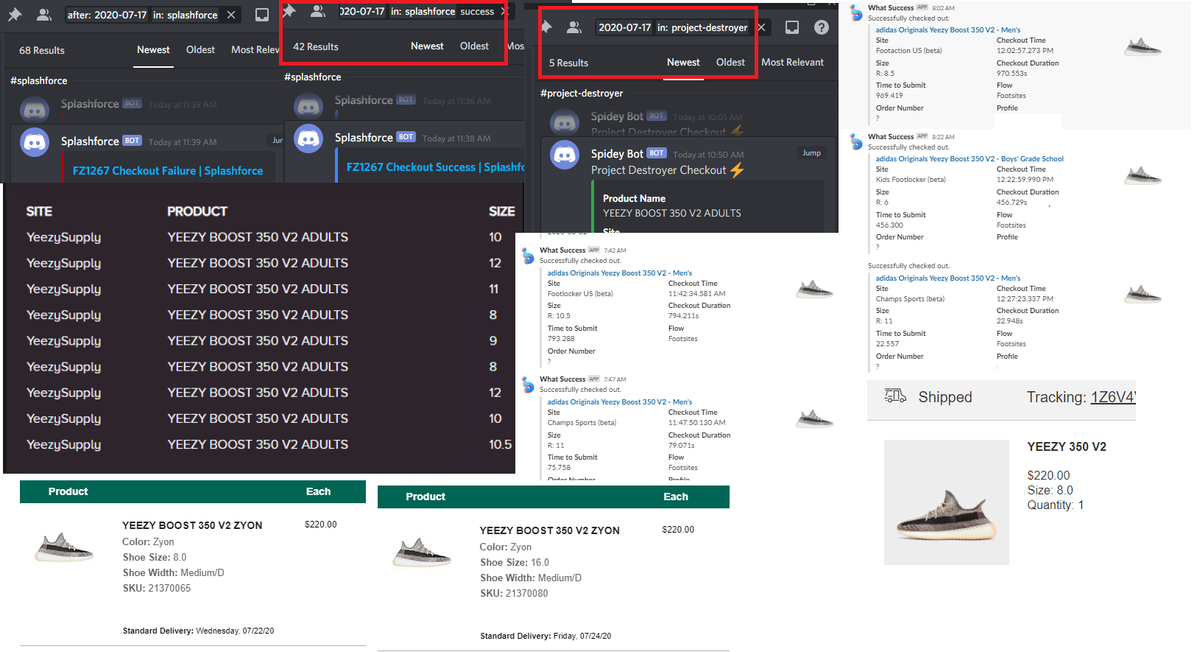1200x652 pixels.
Task: Switch to Most Relevant in project-destroyer panel
Action: pyautogui.click(x=793, y=62)
